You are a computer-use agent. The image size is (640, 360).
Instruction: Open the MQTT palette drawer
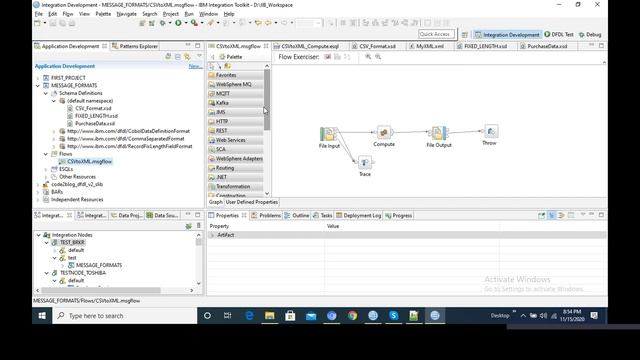click(236, 93)
